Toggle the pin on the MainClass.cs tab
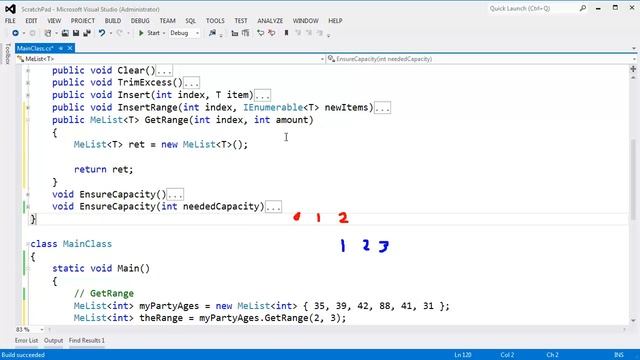Screen dimensions: 640x360 pyautogui.click(x=60, y=48)
